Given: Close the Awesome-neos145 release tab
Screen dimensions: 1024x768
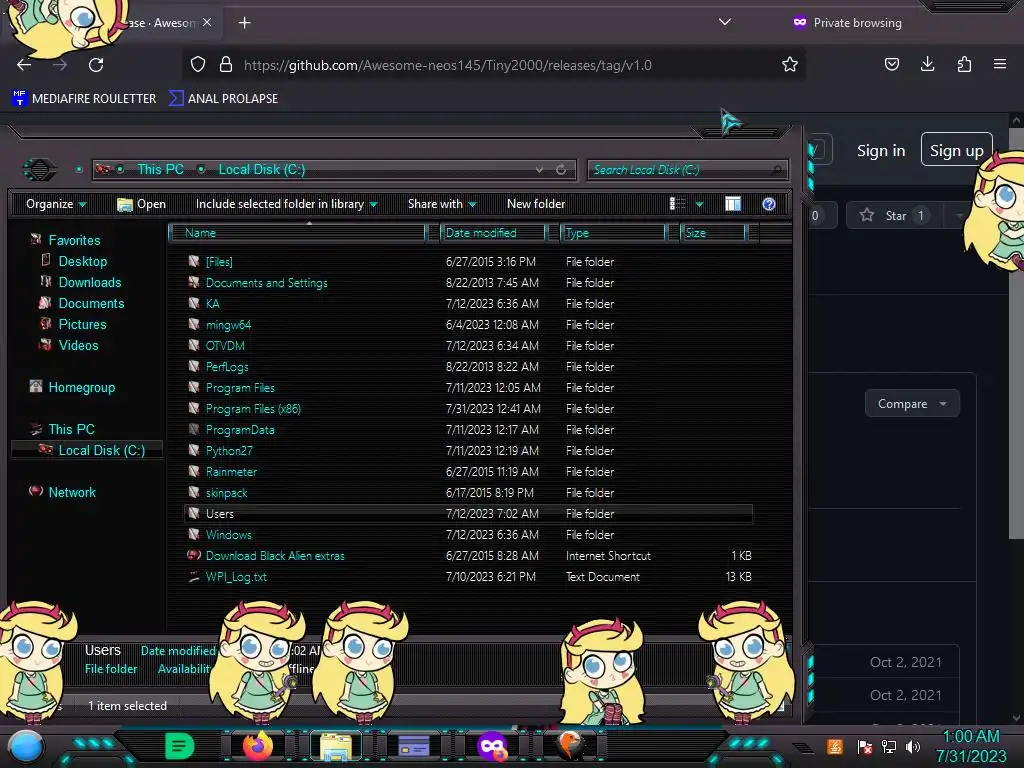Looking at the screenshot, I should pos(207,22).
